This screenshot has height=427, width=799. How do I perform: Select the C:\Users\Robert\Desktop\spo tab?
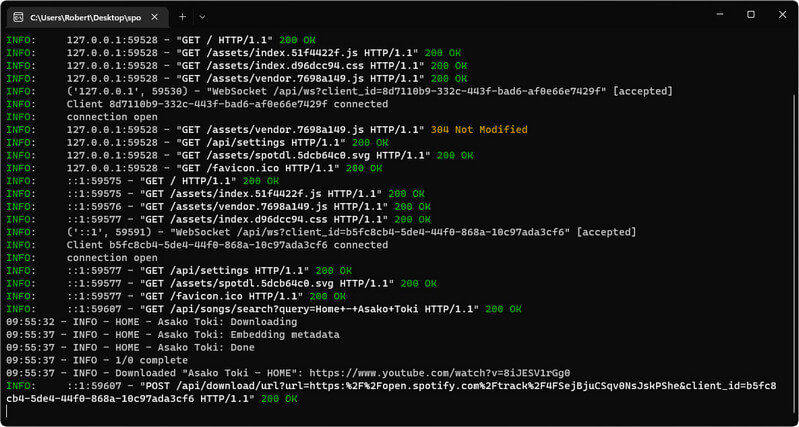point(85,17)
